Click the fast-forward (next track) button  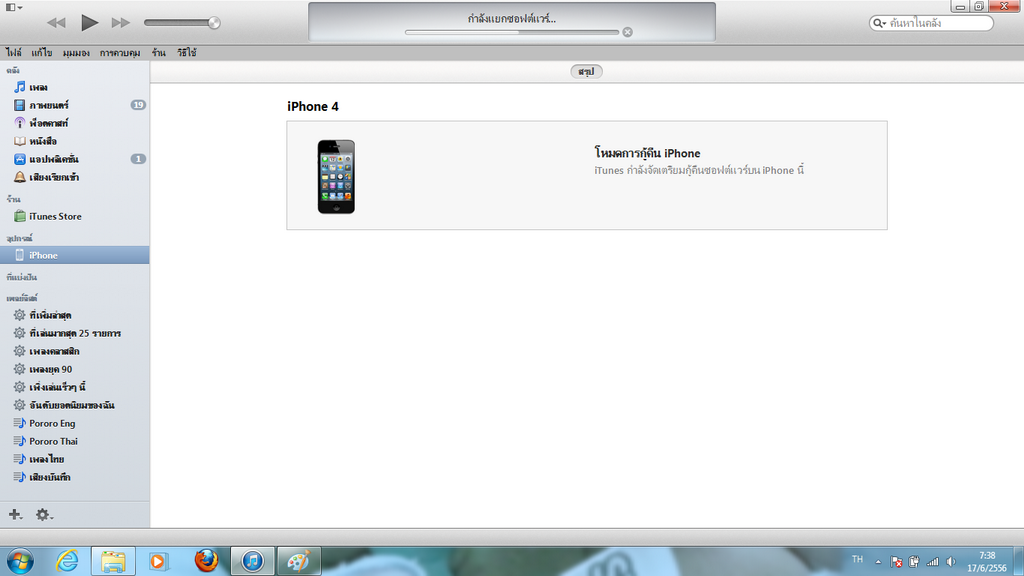coord(120,23)
